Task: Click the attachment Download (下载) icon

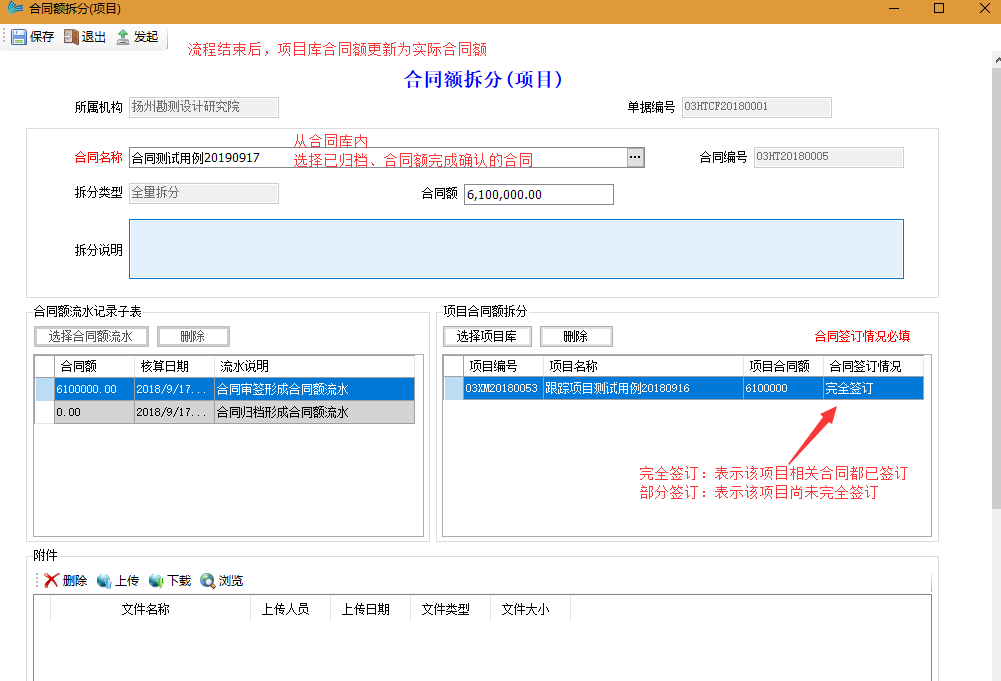Action: [x=156, y=581]
